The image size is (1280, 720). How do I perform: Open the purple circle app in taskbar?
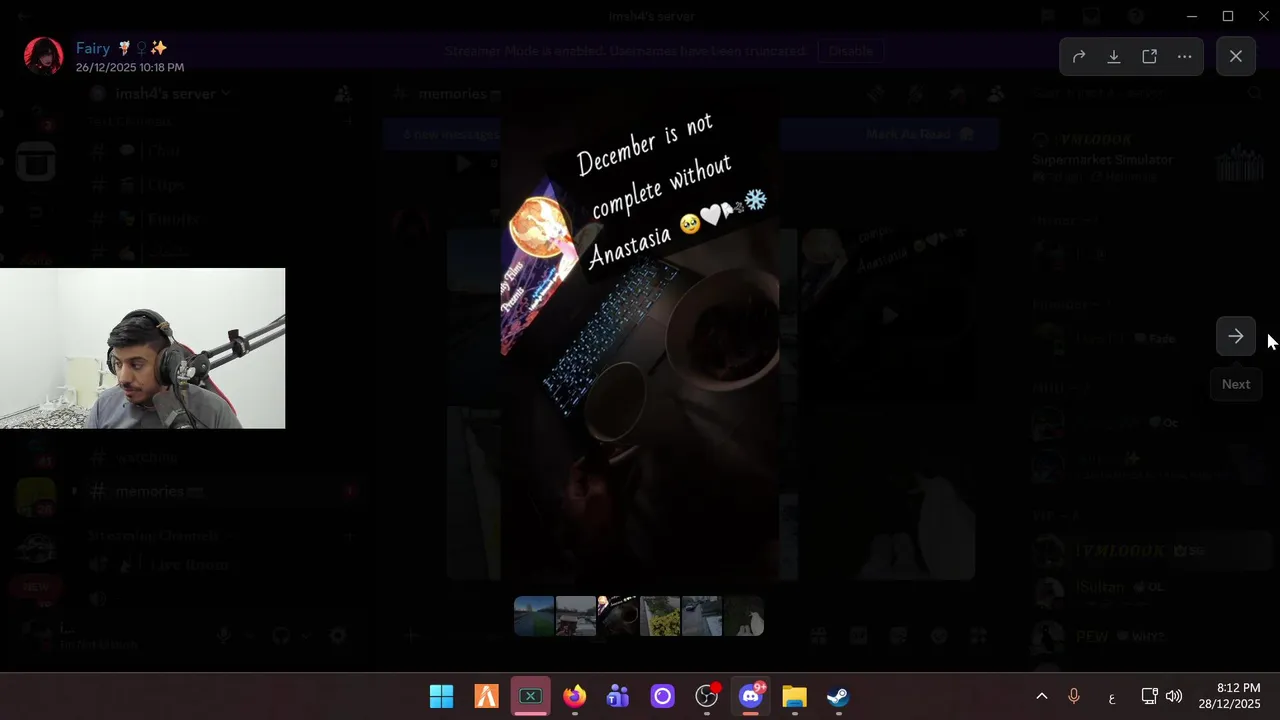[662, 697]
